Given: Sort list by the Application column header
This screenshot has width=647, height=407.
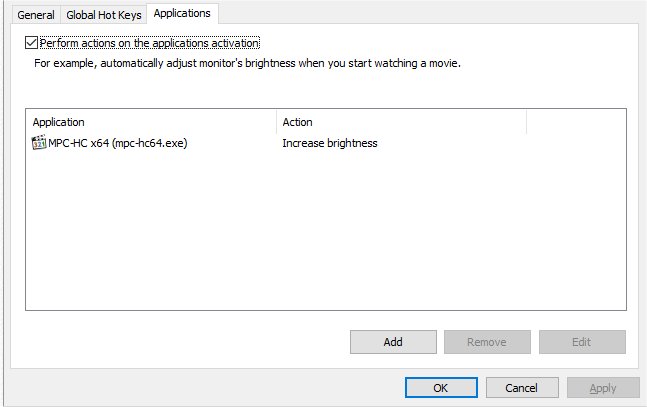Looking at the screenshot, I should pyautogui.click(x=150, y=122).
